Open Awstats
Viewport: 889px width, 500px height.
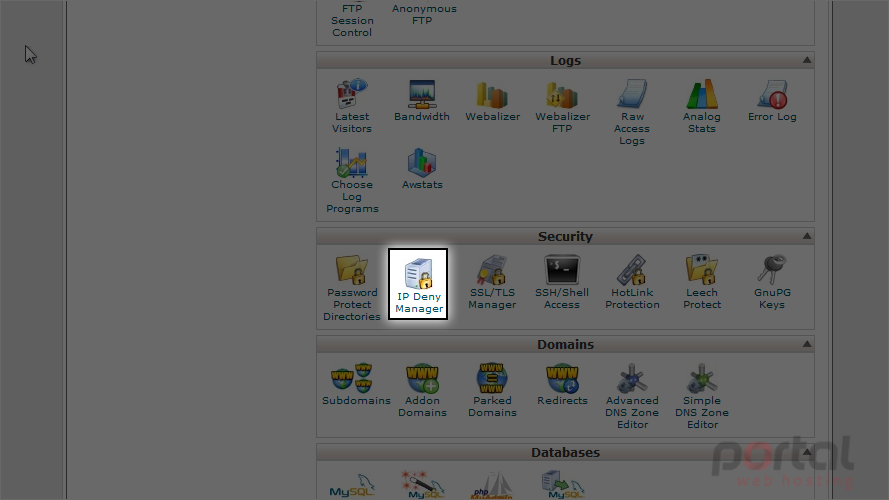pyautogui.click(x=422, y=169)
